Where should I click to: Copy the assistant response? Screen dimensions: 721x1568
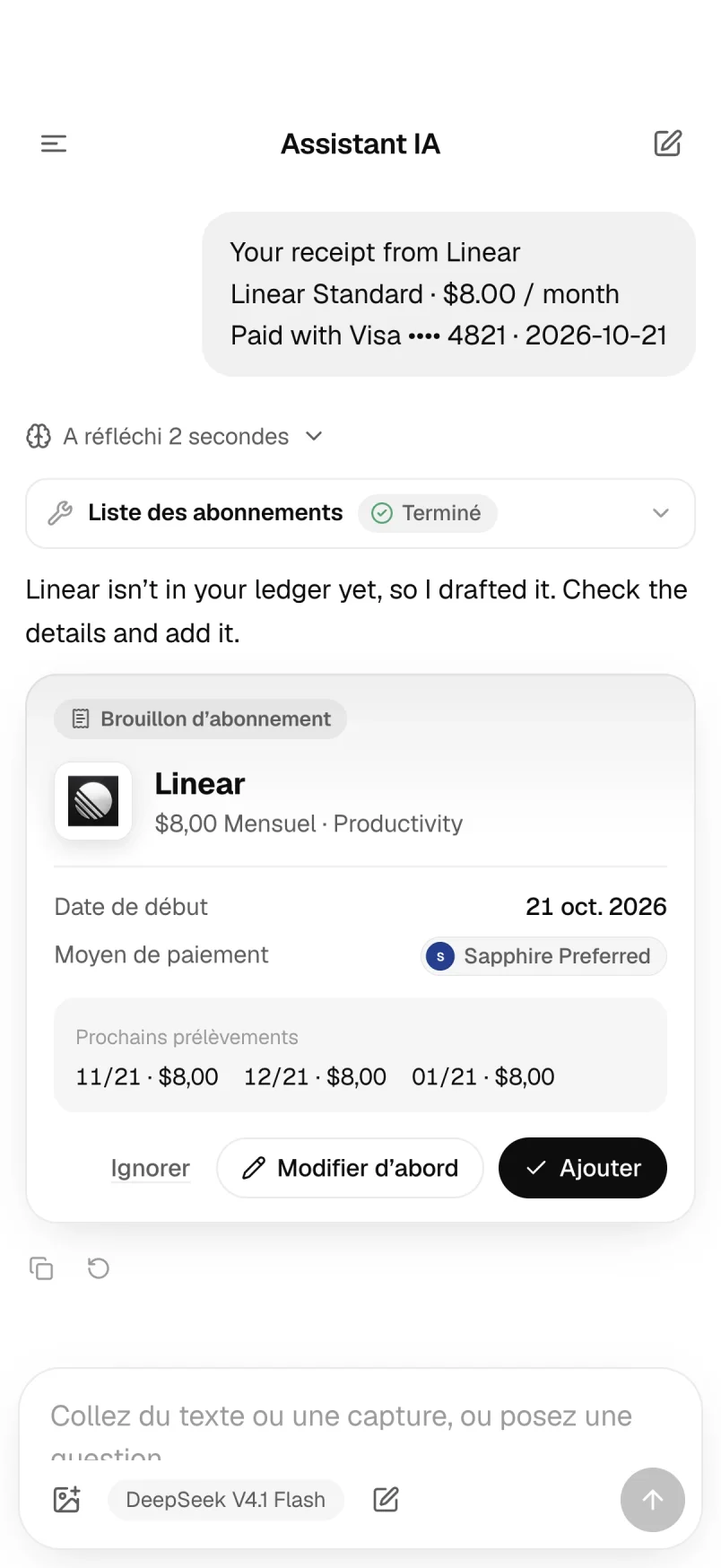click(41, 1268)
